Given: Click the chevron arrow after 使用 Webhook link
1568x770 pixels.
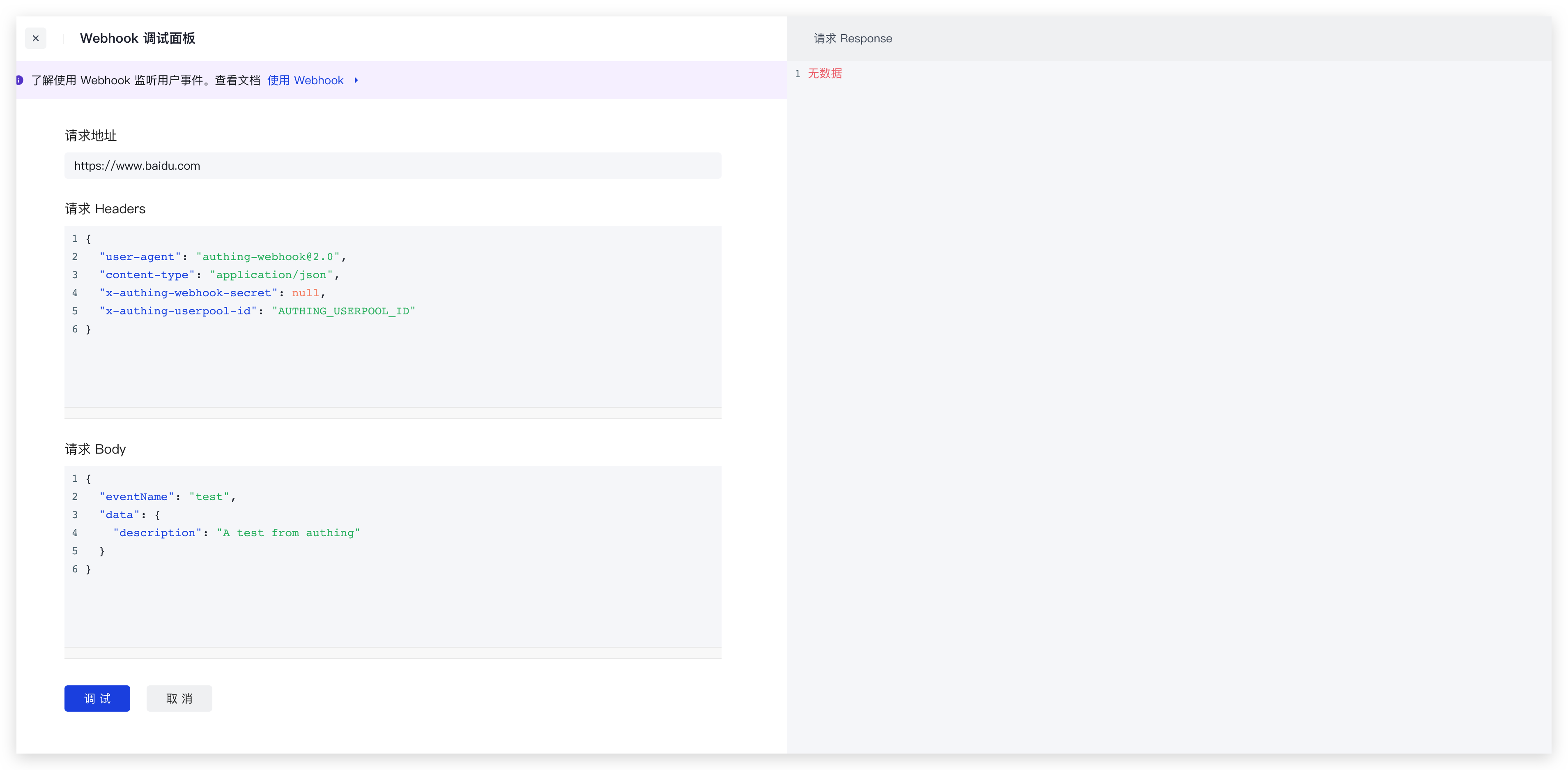Looking at the screenshot, I should click(x=356, y=81).
